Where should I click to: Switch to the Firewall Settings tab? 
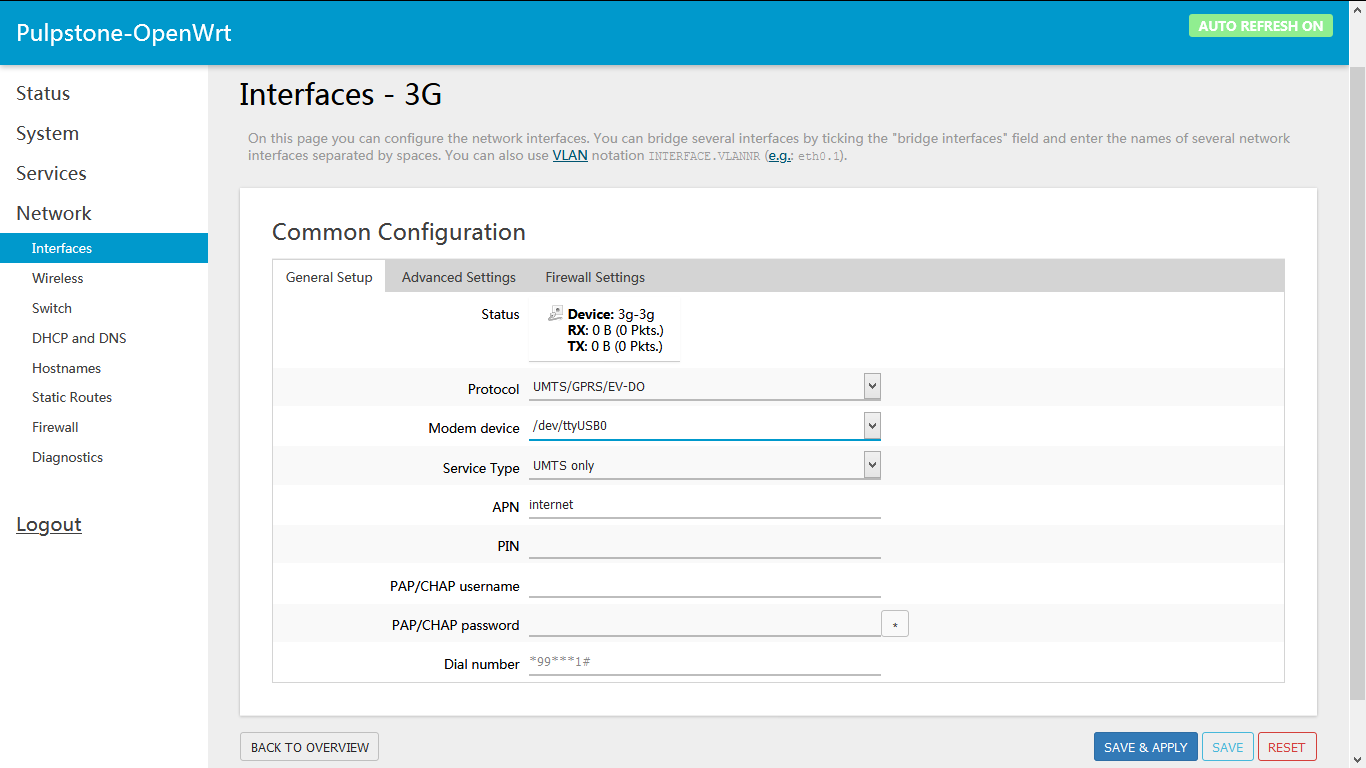pos(594,277)
